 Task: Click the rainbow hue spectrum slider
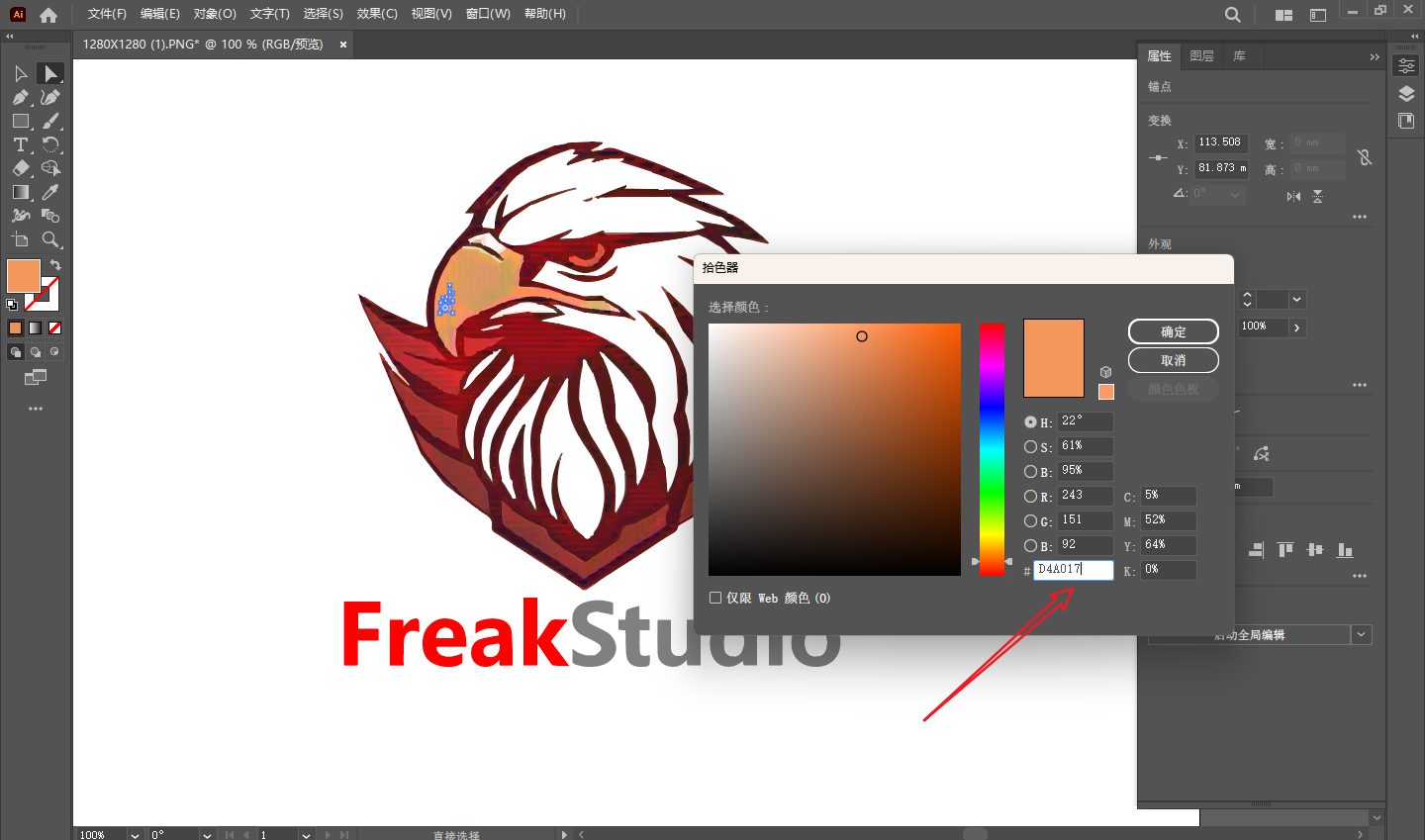(992, 449)
